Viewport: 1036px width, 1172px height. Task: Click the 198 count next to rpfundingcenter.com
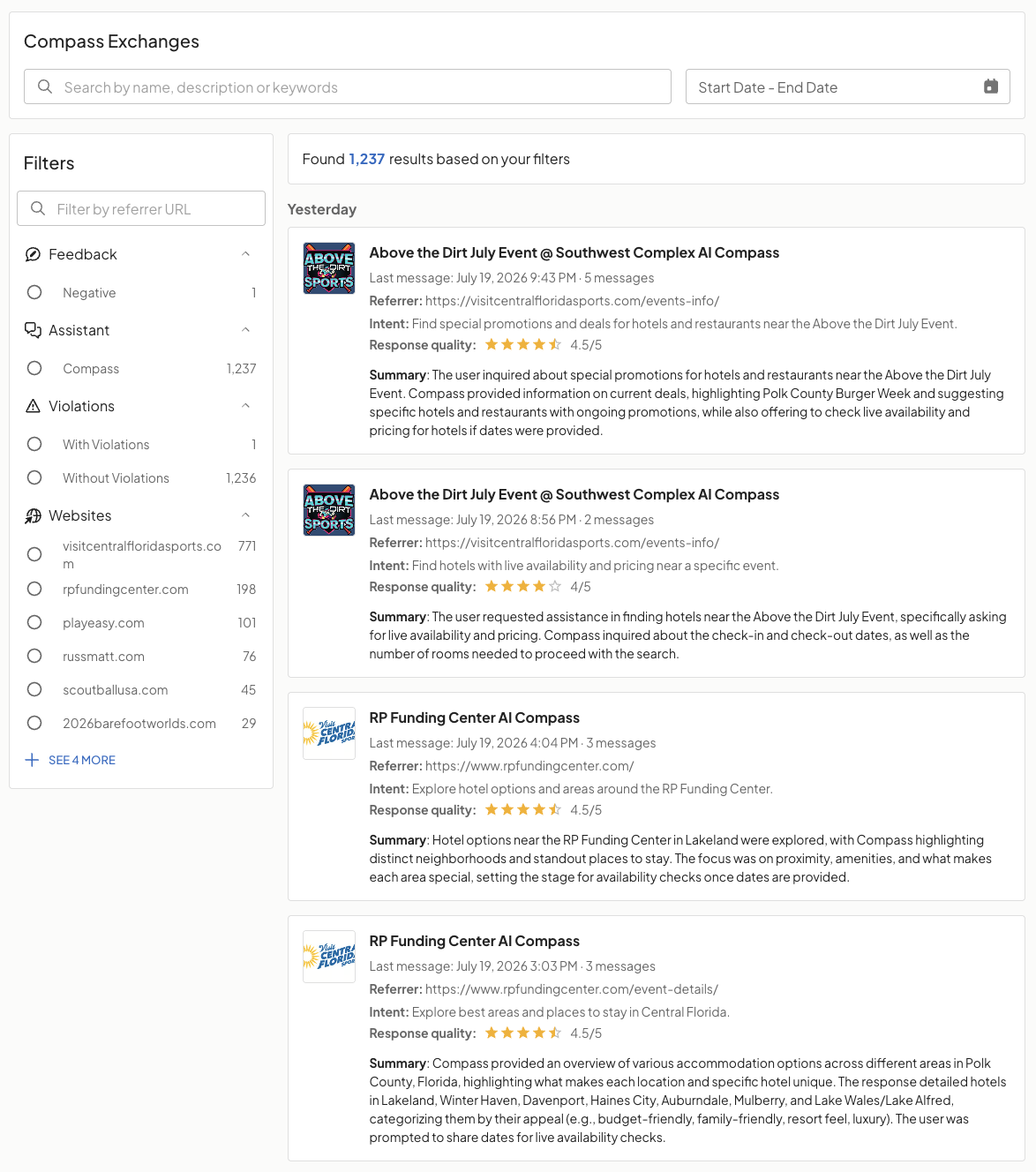(246, 589)
